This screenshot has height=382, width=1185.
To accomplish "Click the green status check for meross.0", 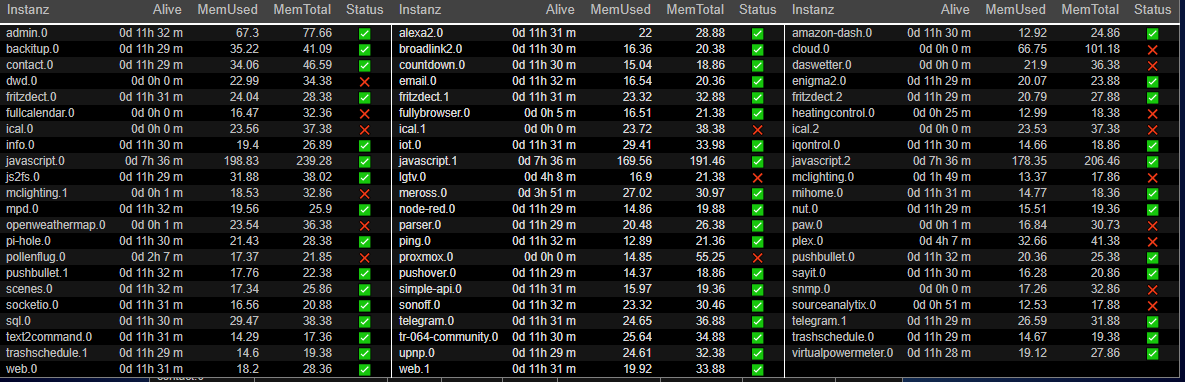I will 758,194.
